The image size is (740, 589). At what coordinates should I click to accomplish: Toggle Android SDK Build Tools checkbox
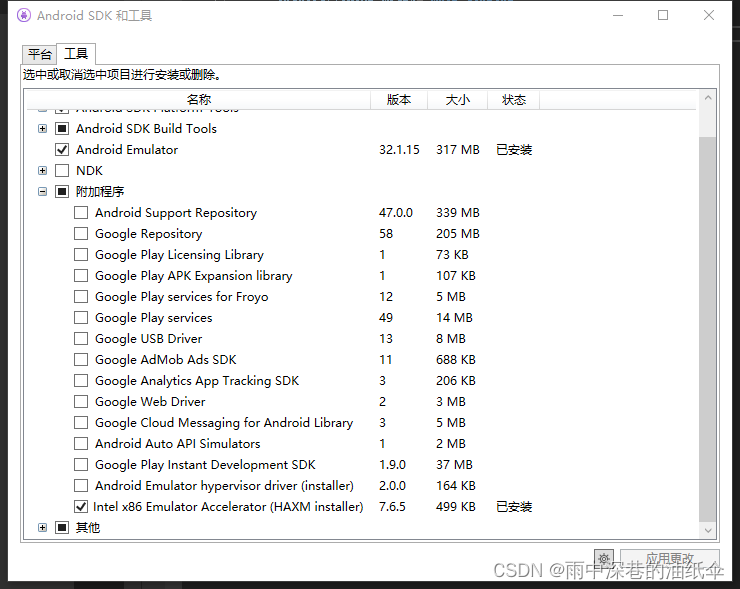click(62, 128)
